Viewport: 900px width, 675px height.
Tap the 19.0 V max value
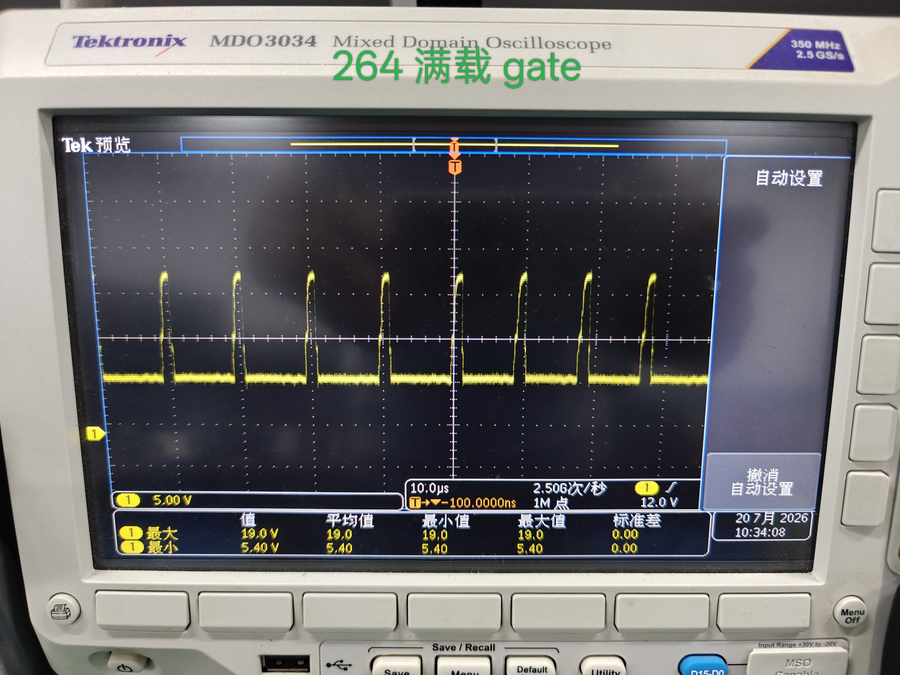coord(259,534)
